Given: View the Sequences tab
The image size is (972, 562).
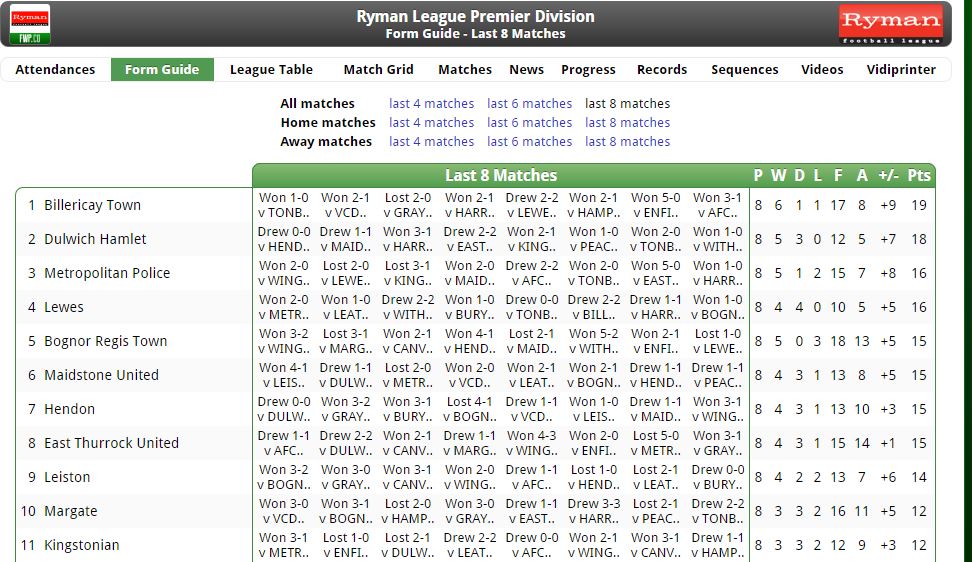Looking at the screenshot, I should (x=744, y=70).
